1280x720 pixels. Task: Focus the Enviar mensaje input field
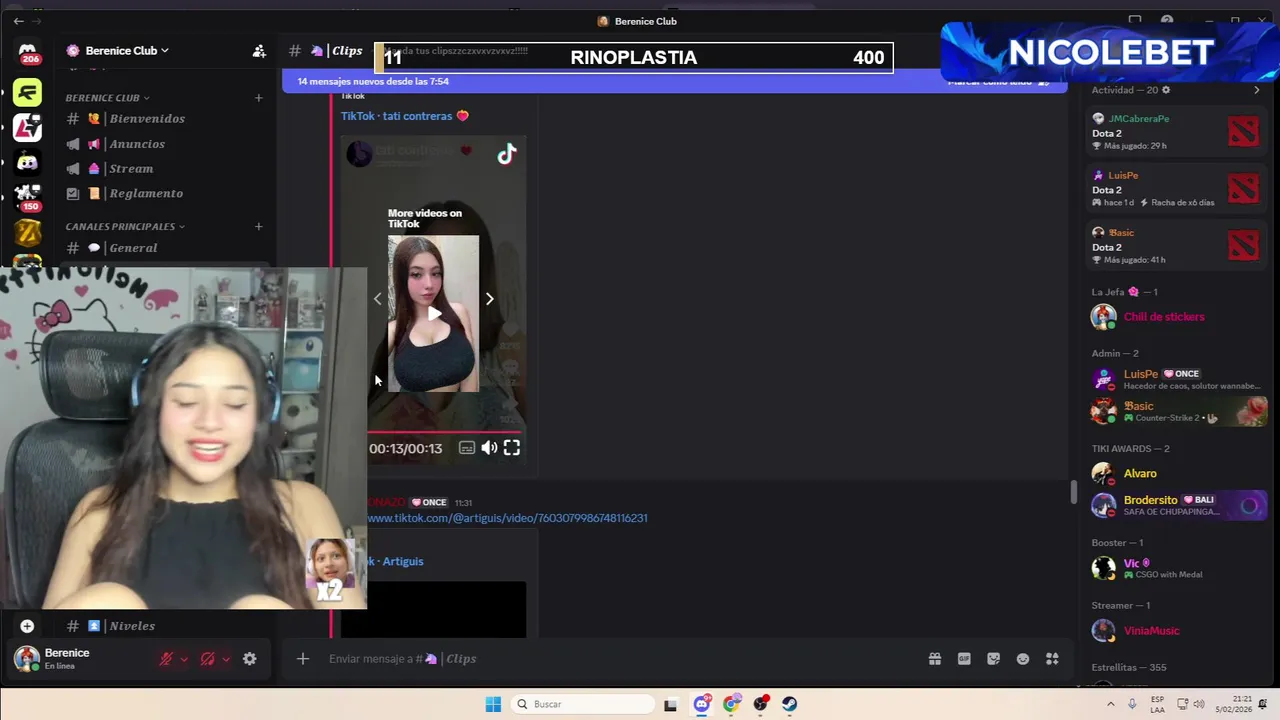point(620,659)
